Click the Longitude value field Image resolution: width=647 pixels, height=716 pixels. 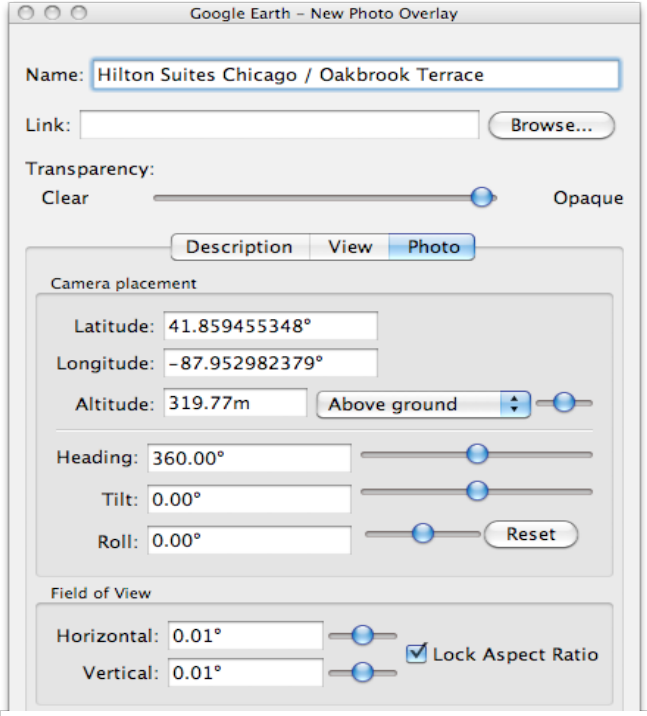point(271,363)
